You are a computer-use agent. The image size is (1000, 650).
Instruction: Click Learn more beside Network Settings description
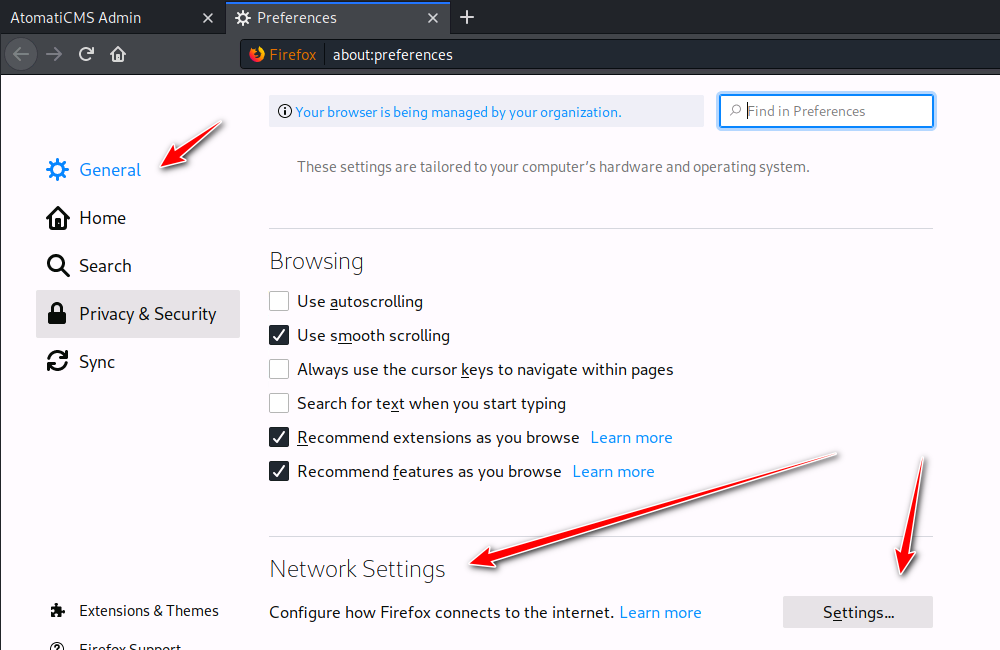click(660, 612)
